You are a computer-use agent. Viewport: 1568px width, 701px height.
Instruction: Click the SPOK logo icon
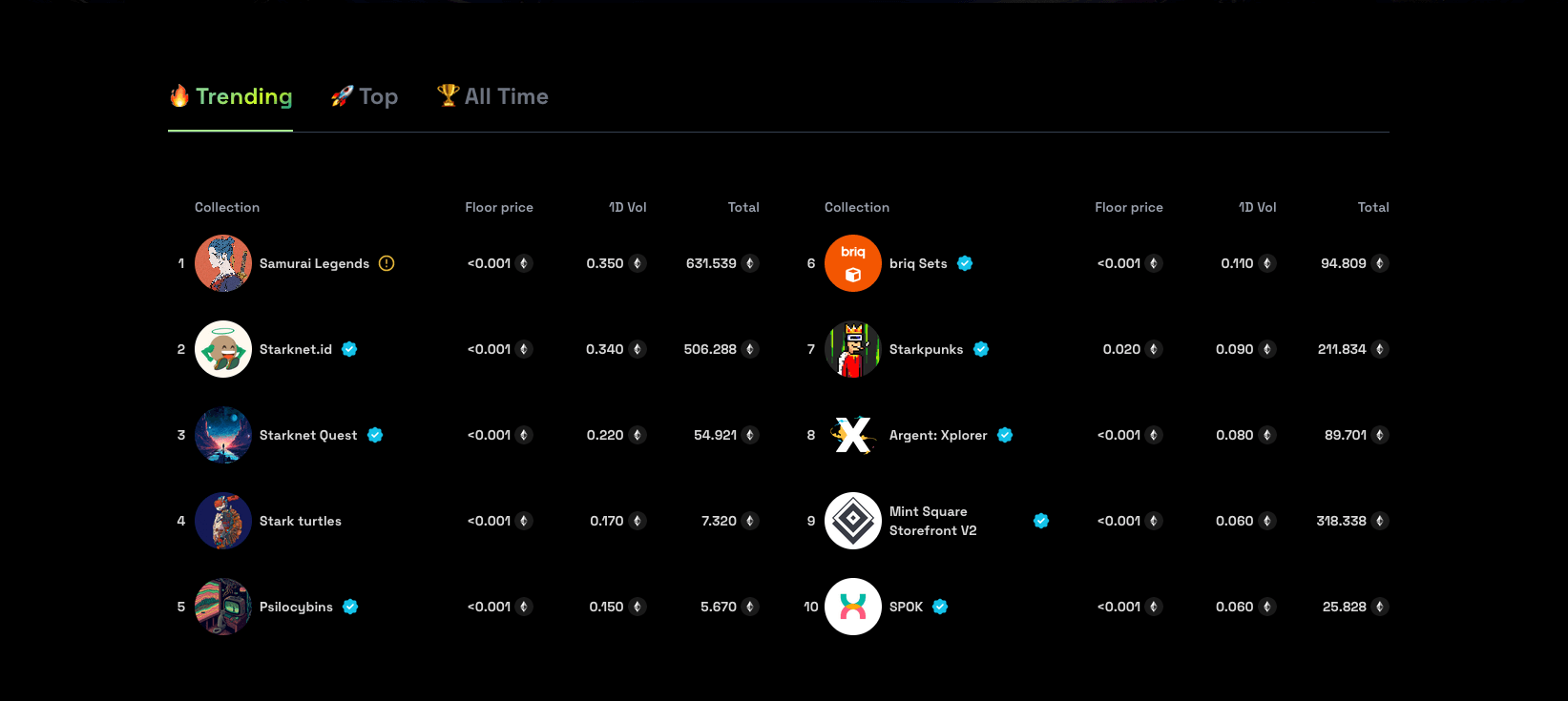tap(853, 607)
